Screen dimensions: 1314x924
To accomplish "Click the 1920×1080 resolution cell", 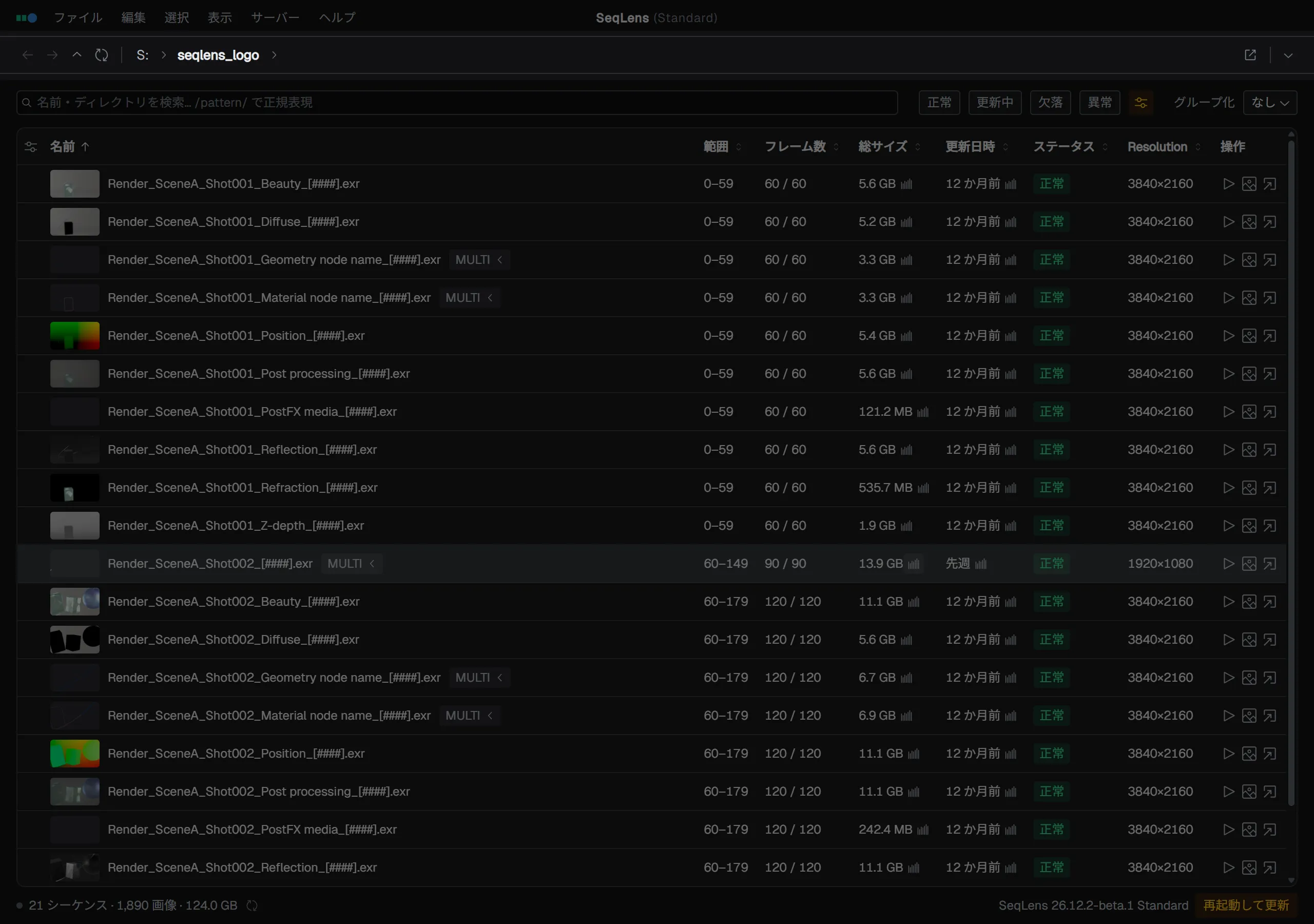I will click(1160, 564).
